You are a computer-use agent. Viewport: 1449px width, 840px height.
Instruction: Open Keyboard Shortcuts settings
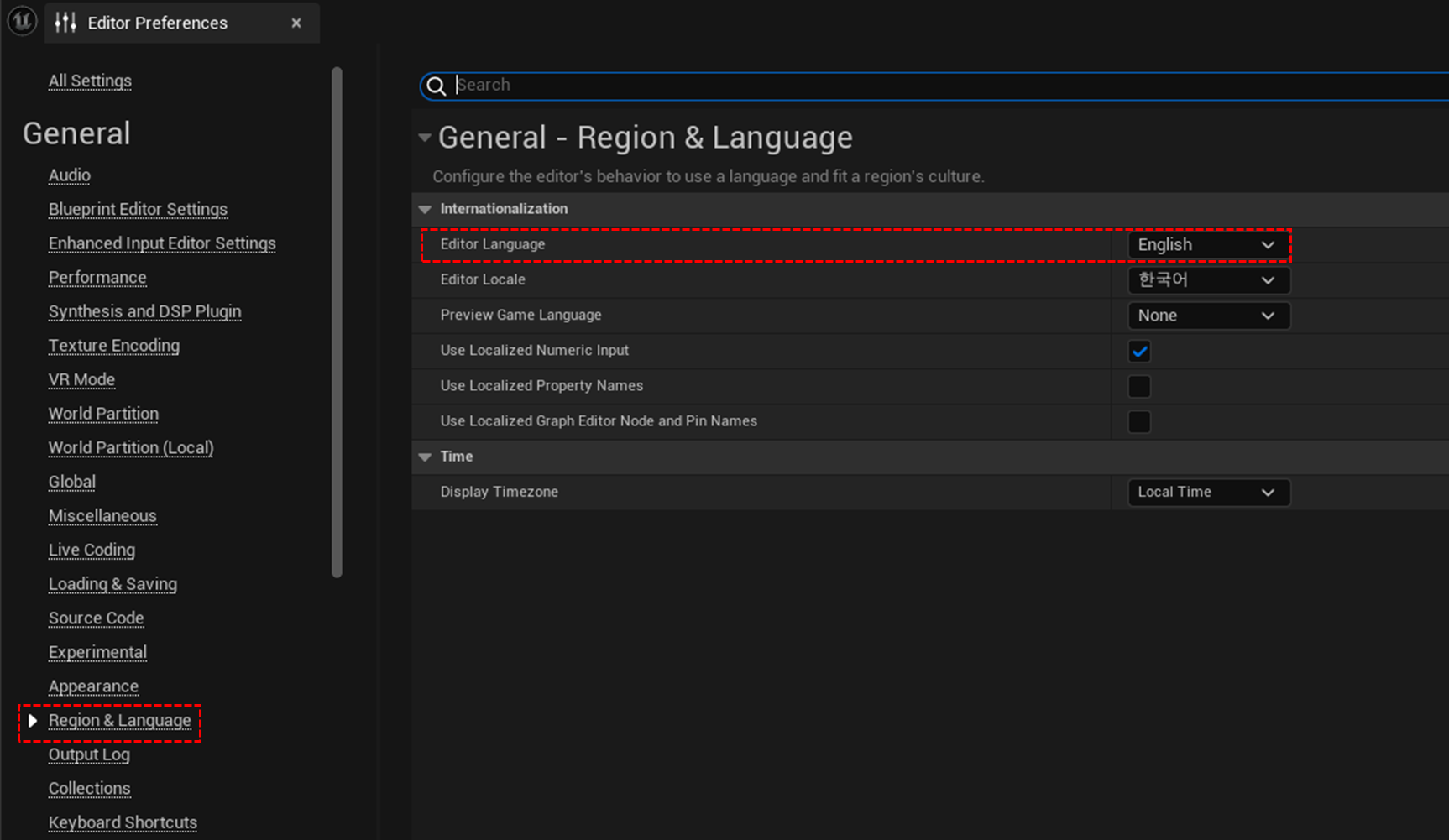(123, 822)
